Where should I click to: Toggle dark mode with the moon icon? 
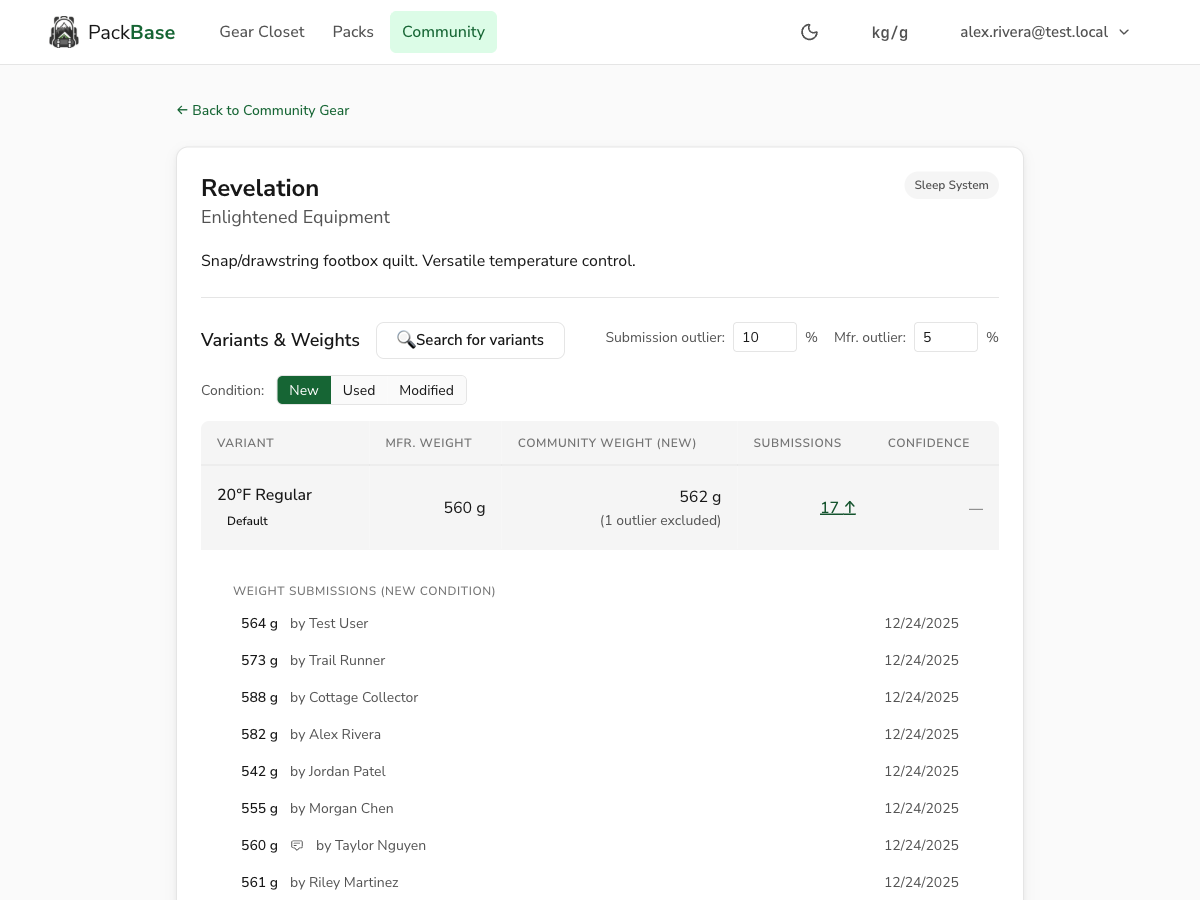[x=809, y=31]
